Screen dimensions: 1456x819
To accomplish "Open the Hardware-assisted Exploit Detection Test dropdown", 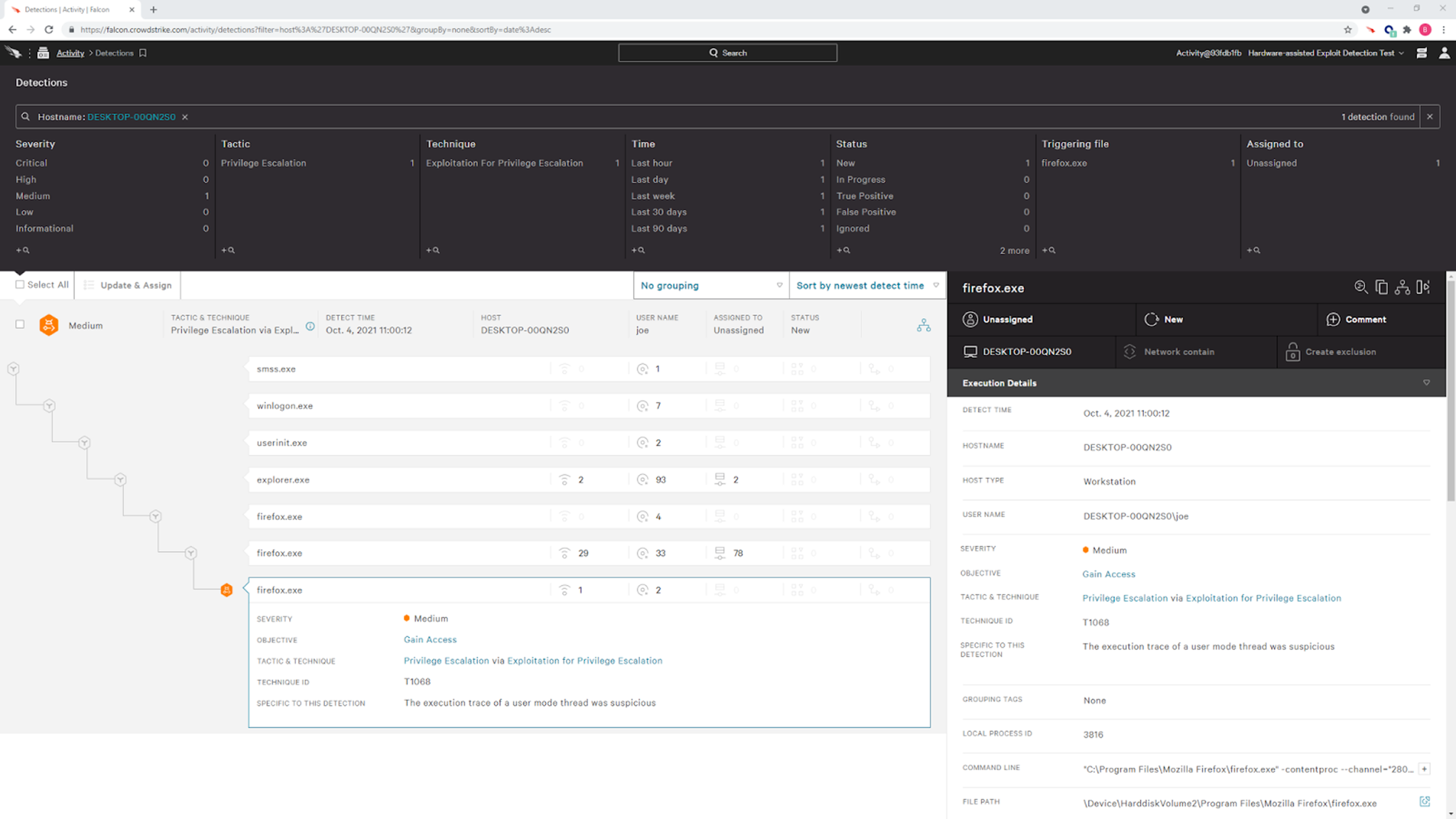I will tap(1326, 53).
